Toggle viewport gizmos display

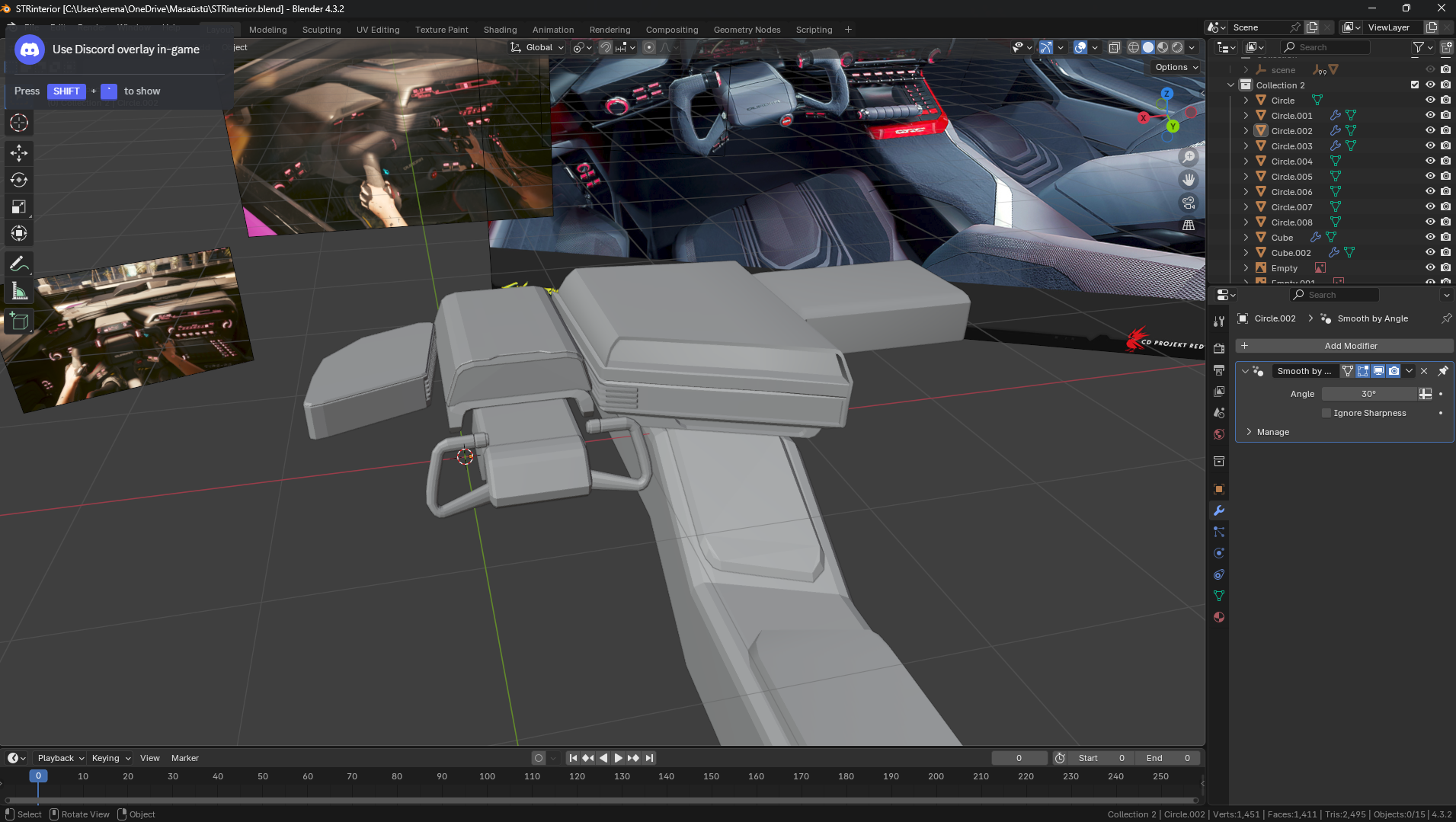click(1046, 47)
